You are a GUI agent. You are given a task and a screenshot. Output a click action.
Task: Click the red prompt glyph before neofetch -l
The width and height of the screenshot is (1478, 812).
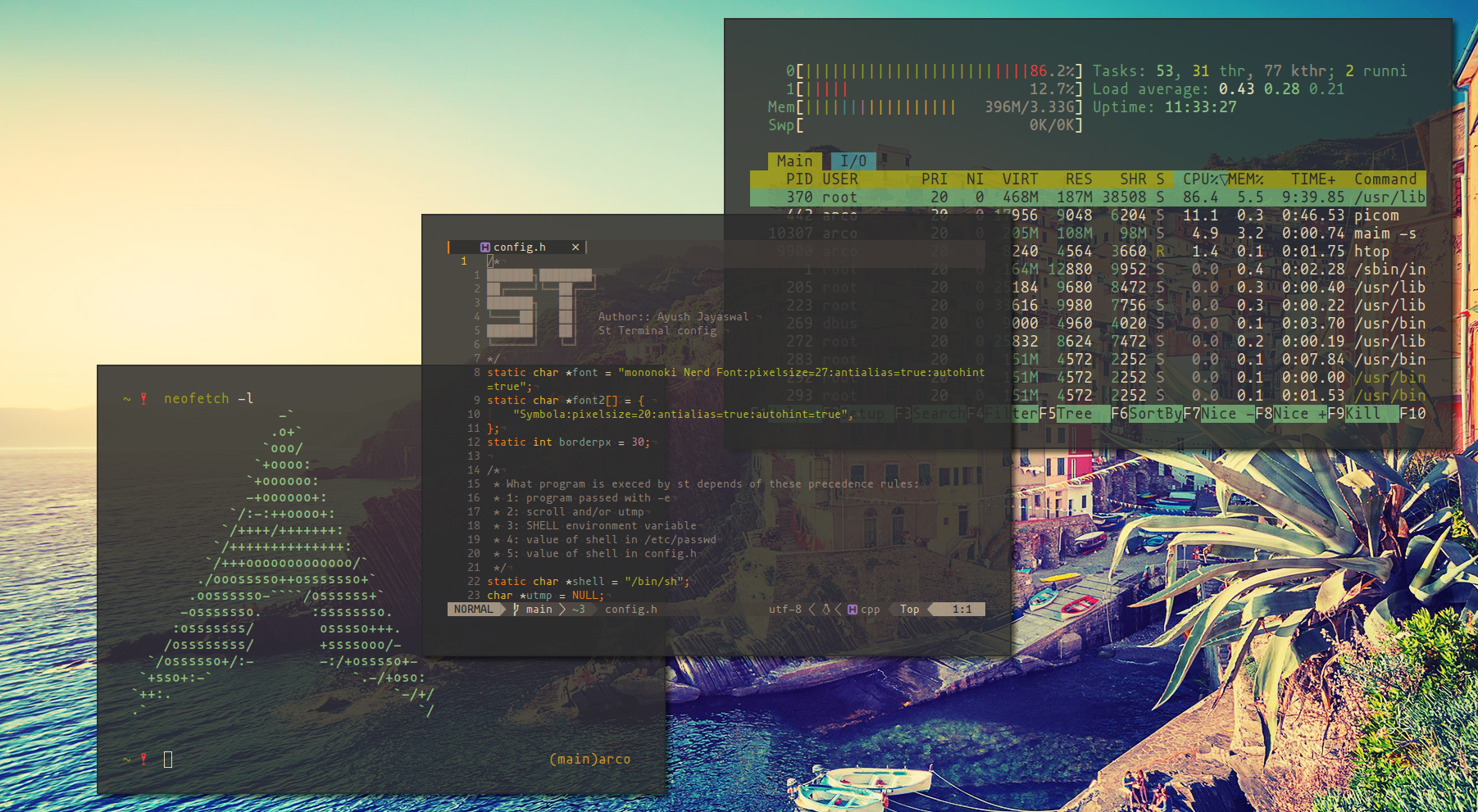pyautogui.click(x=143, y=398)
